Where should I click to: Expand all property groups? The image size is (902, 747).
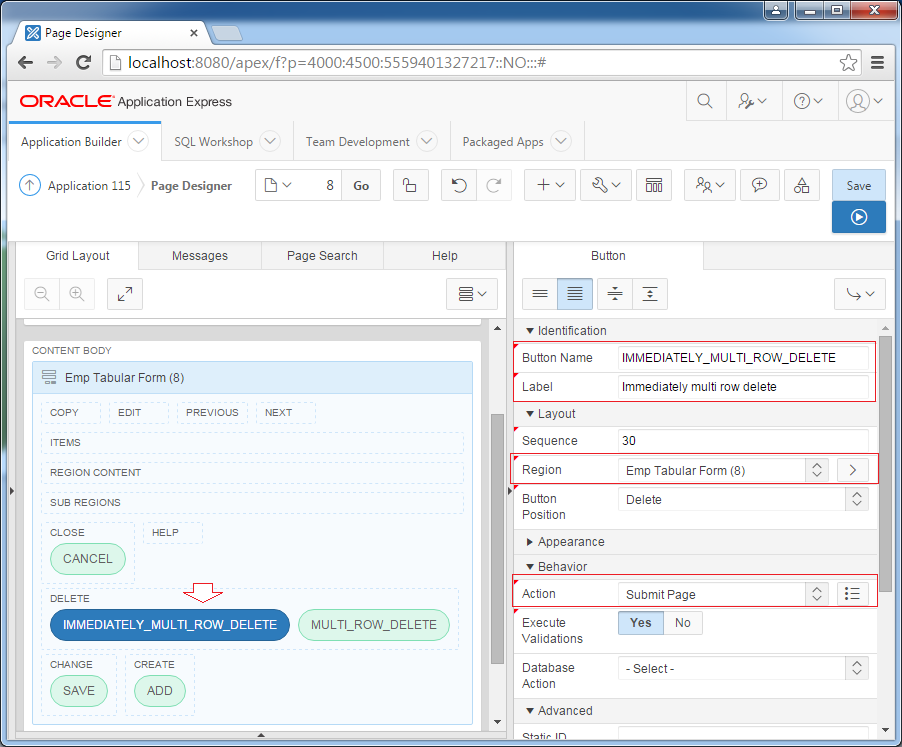[650, 294]
